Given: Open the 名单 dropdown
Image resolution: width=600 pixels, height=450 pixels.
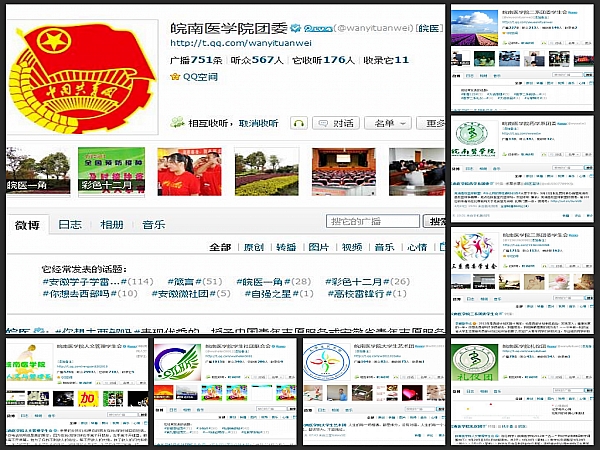Looking at the screenshot, I should tap(388, 123).
